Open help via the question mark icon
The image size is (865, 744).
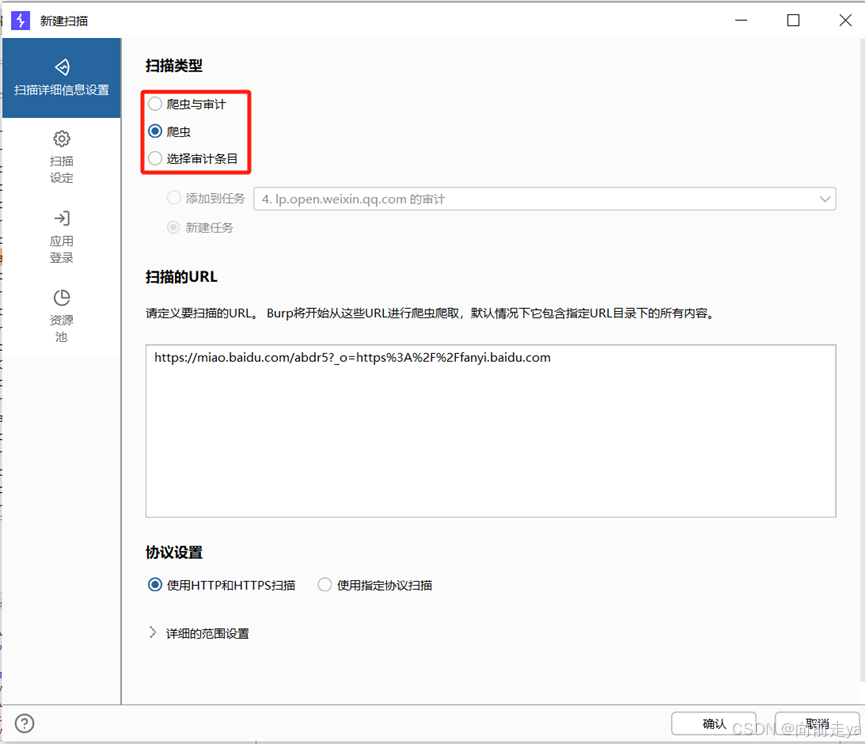24,724
